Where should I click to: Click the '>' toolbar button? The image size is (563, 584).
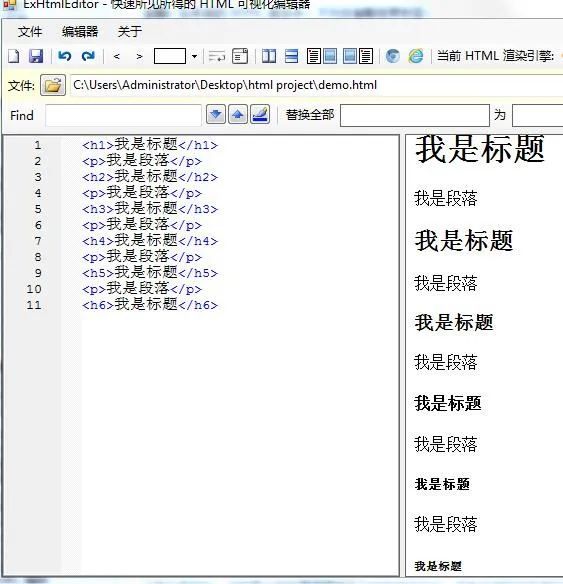[139, 57]
